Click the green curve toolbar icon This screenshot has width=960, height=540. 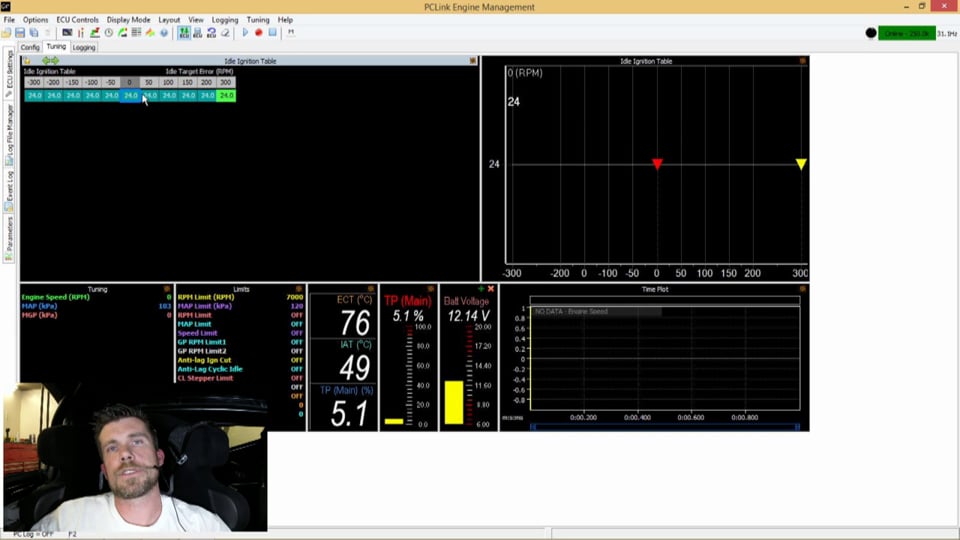click(x=122, y=32)
